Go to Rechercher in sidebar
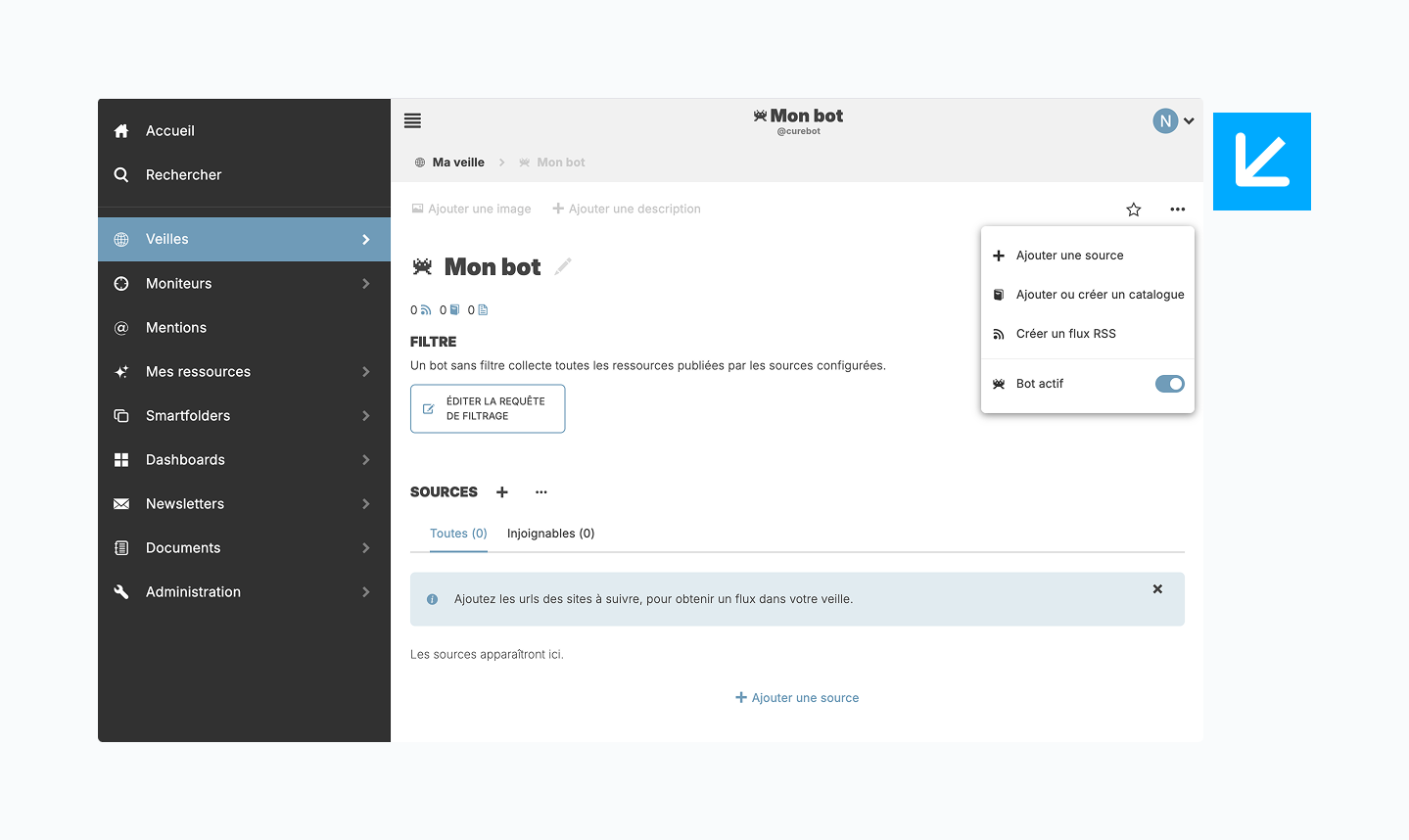Viewport: 1409px width, 840px height. (183, 175)
